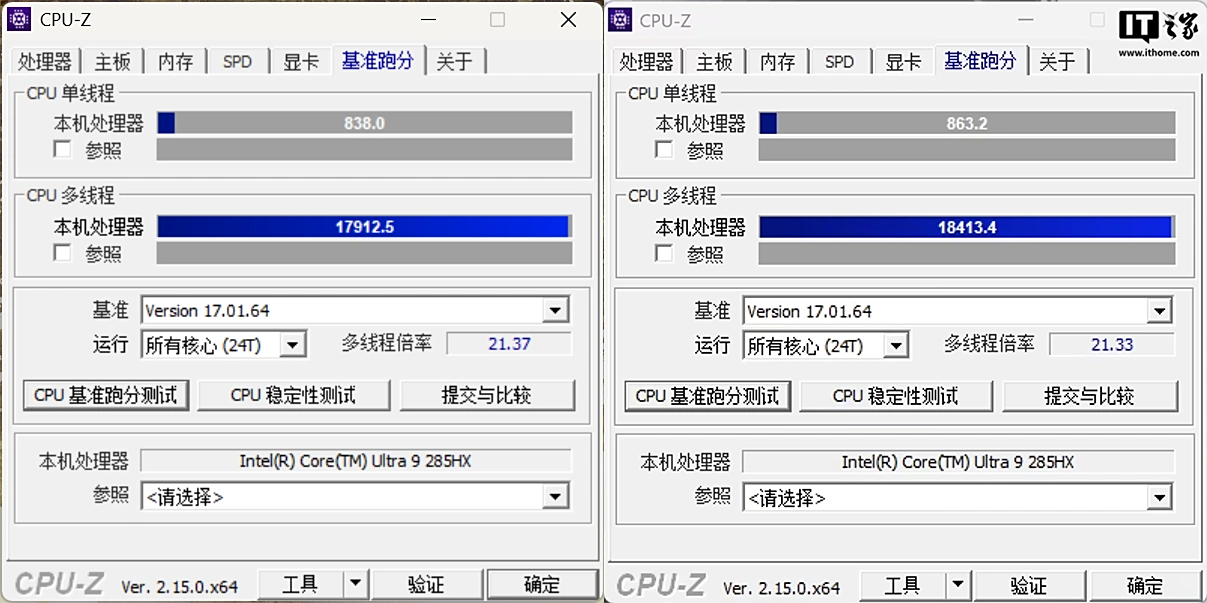
Task: Expand the 工具 arrow menu in right window
Action: (958, 585)
